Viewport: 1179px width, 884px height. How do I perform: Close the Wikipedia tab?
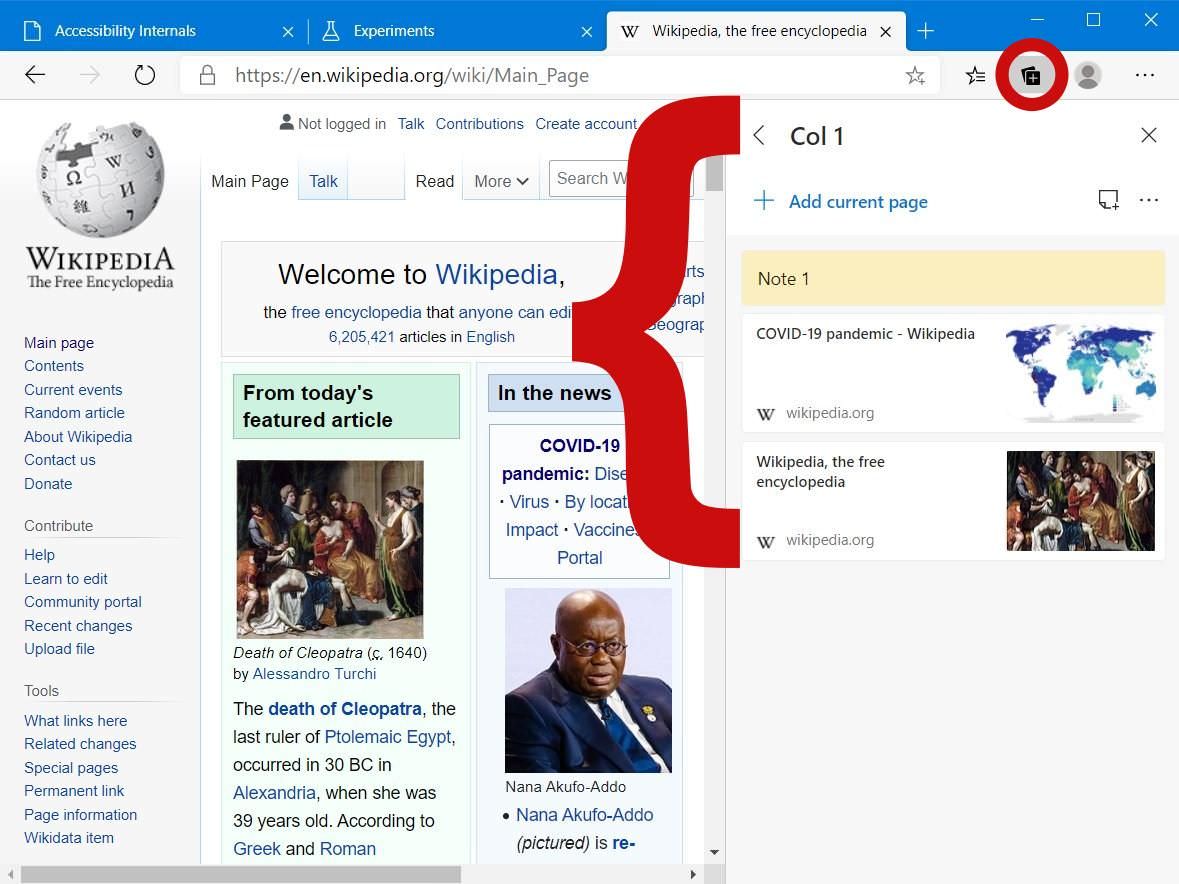pos(886,32)
